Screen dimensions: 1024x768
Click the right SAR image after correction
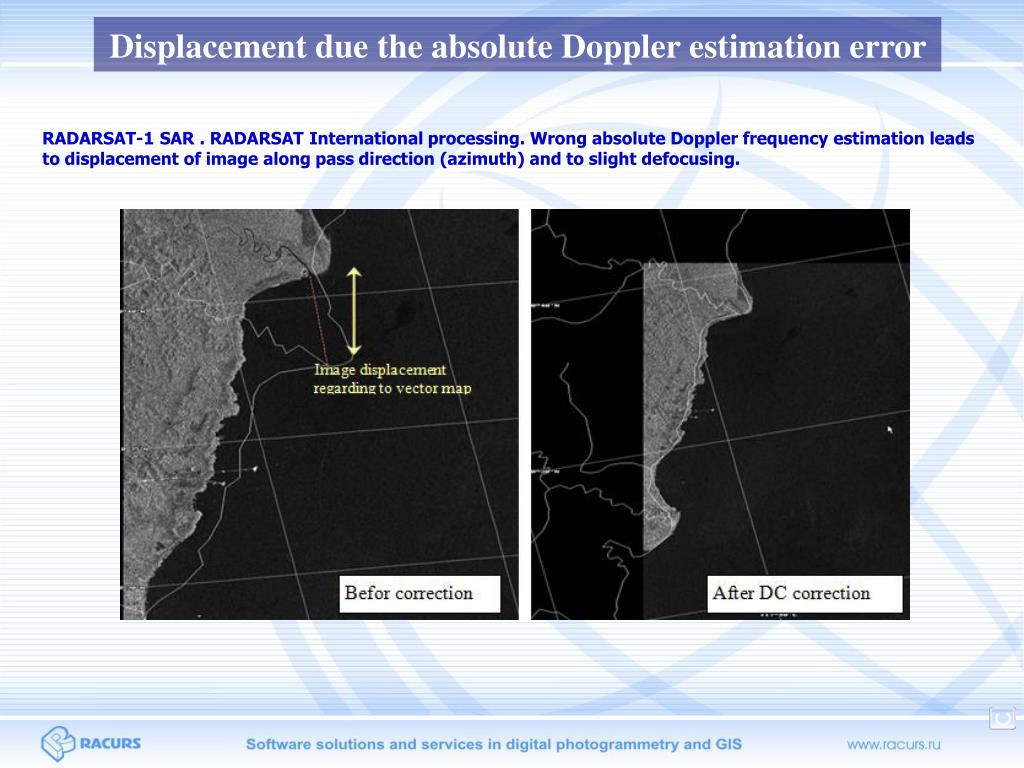(720, 414)
